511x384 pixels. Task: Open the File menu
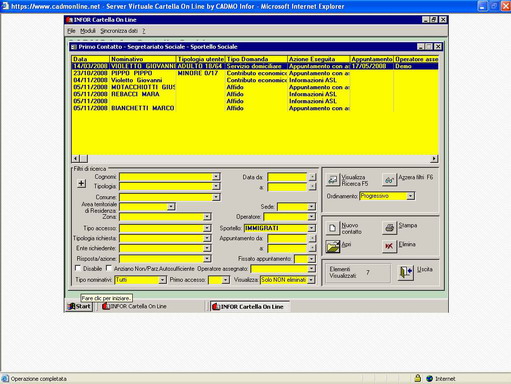point(71,31)
